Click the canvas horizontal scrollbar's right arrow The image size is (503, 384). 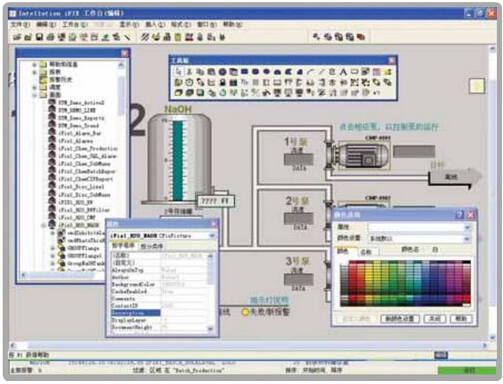click(x=485, y=345)
